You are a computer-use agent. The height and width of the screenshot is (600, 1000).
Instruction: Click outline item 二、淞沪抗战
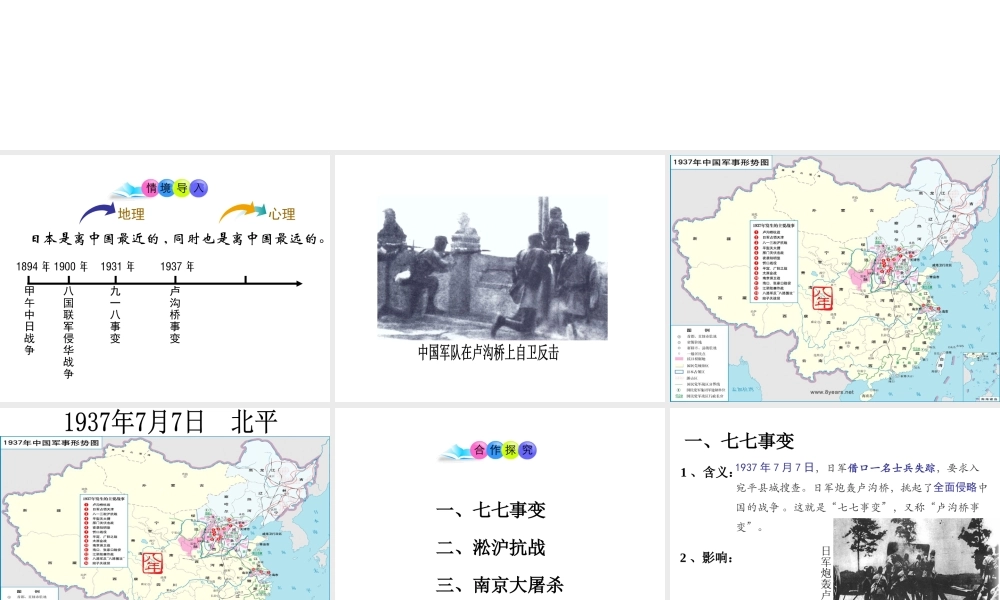[x=490, y=548]
